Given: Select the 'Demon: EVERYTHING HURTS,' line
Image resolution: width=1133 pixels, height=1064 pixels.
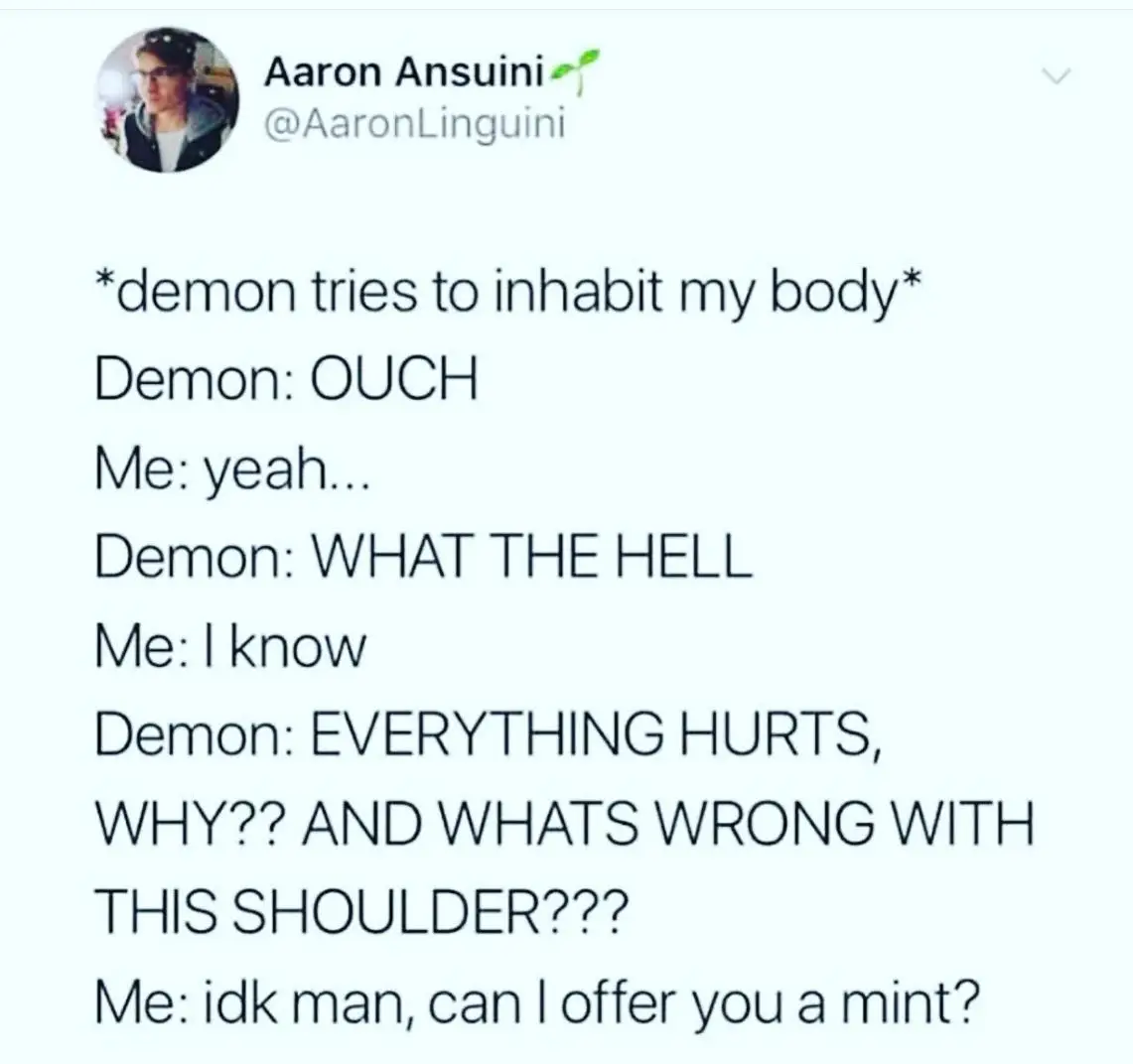Looking at the screenshot, I should (x=488, y=736).
